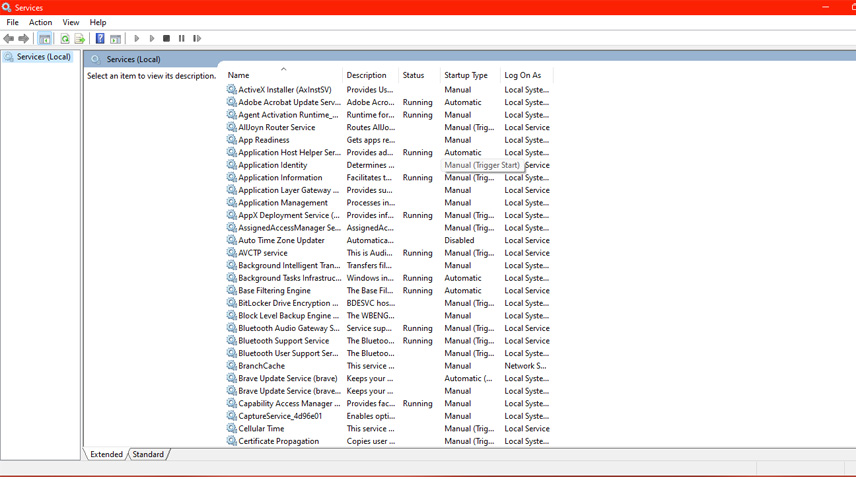Switch to the Standard tab
Screen dimensions: 856x482
click(x=148, y=454)
